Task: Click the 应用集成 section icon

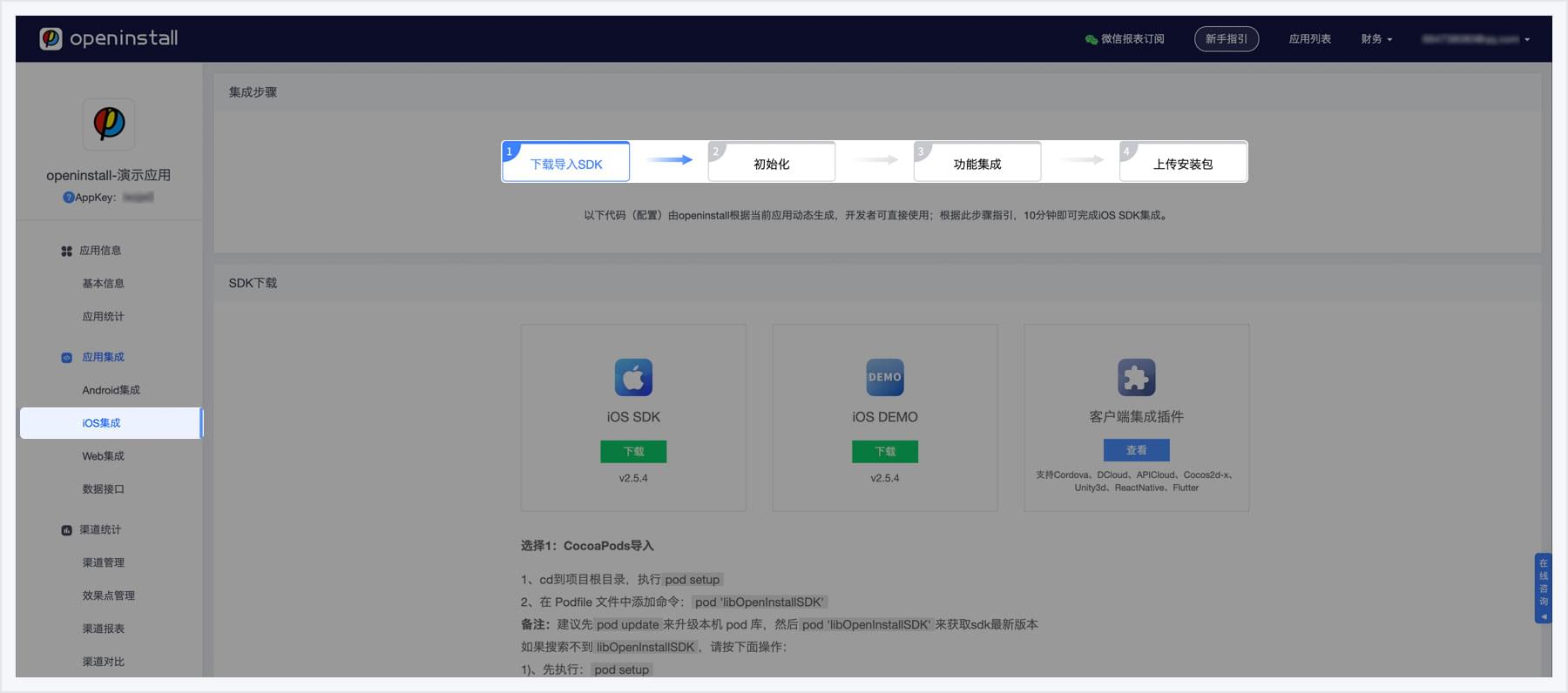Action: [x=66, y=358]
